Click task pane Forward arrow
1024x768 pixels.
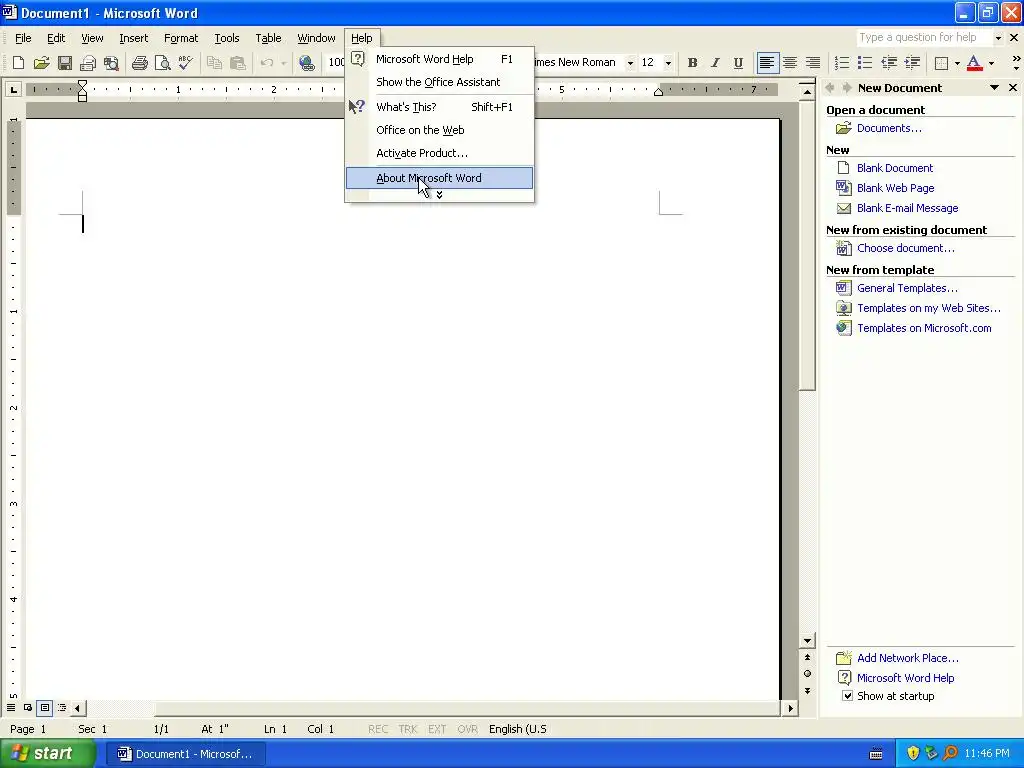(x=846, y=88)
